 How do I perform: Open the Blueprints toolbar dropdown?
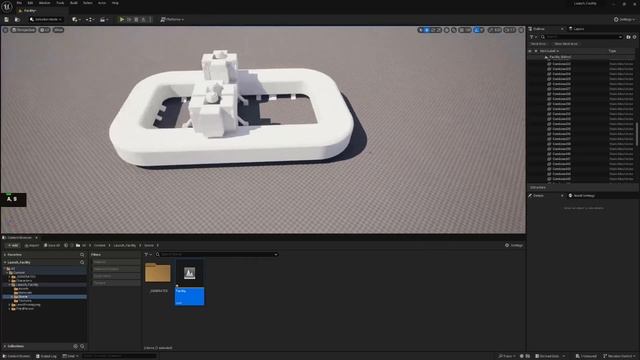pyautogui.click(x=90, y=20)
